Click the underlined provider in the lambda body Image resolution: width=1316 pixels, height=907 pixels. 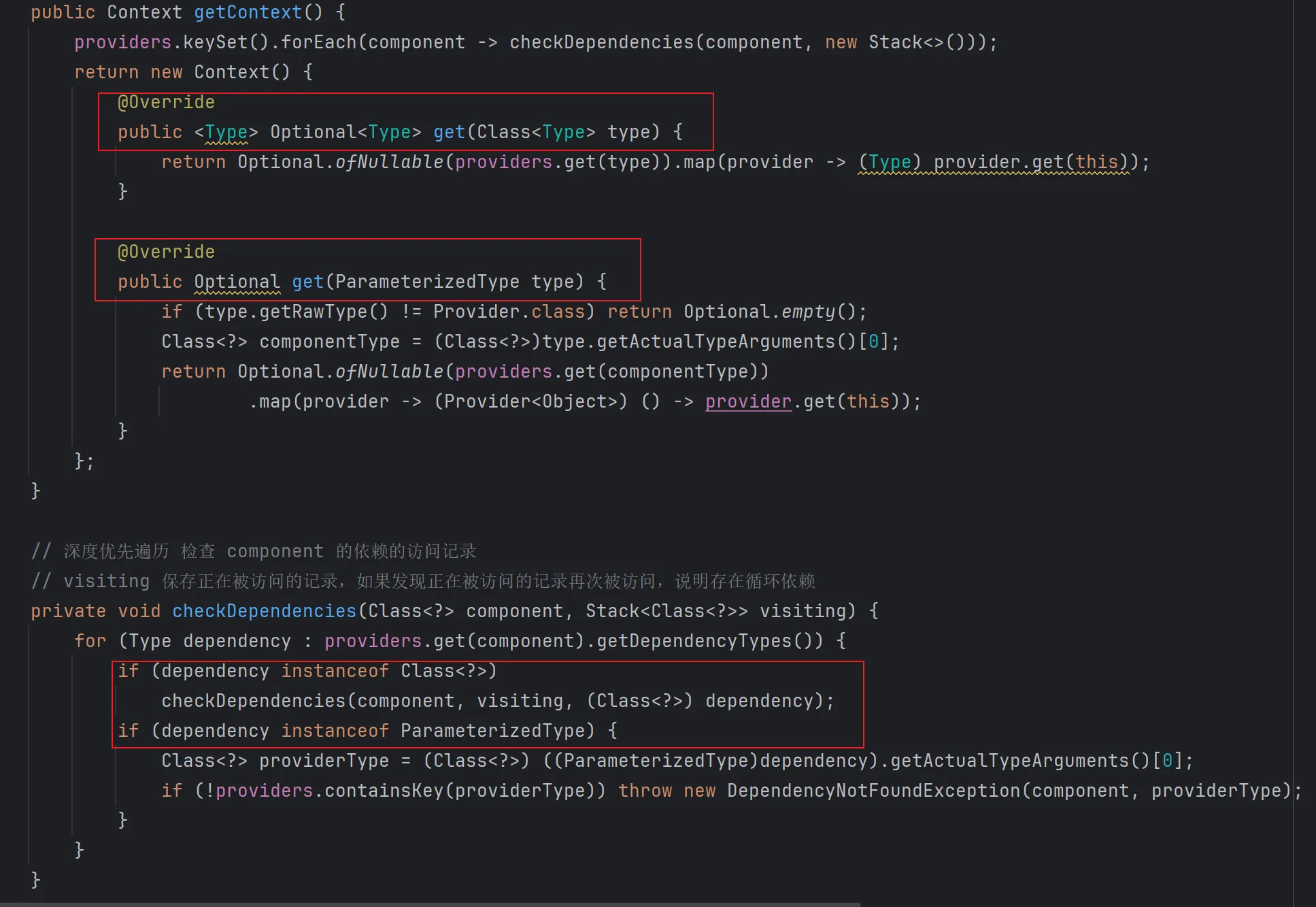(748, 401)
